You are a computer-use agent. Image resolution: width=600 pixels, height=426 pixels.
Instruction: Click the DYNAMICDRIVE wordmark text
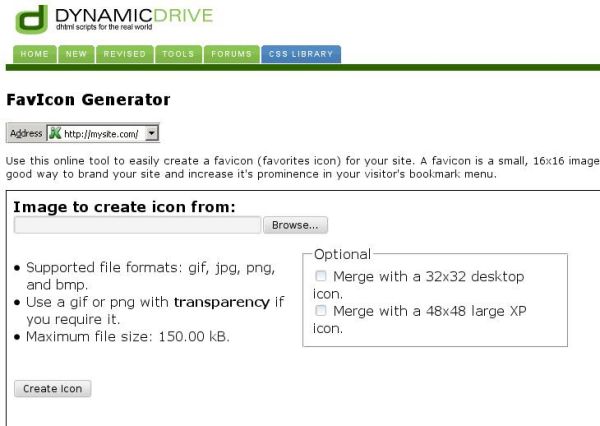(134, 16)
